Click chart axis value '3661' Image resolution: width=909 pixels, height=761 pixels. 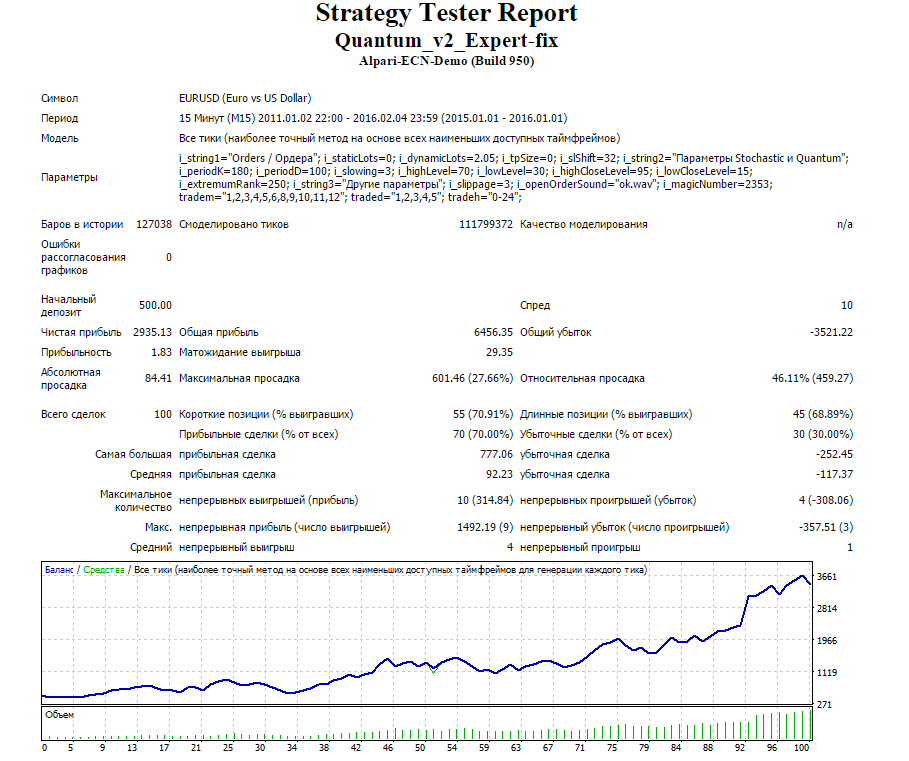[827, 577]
